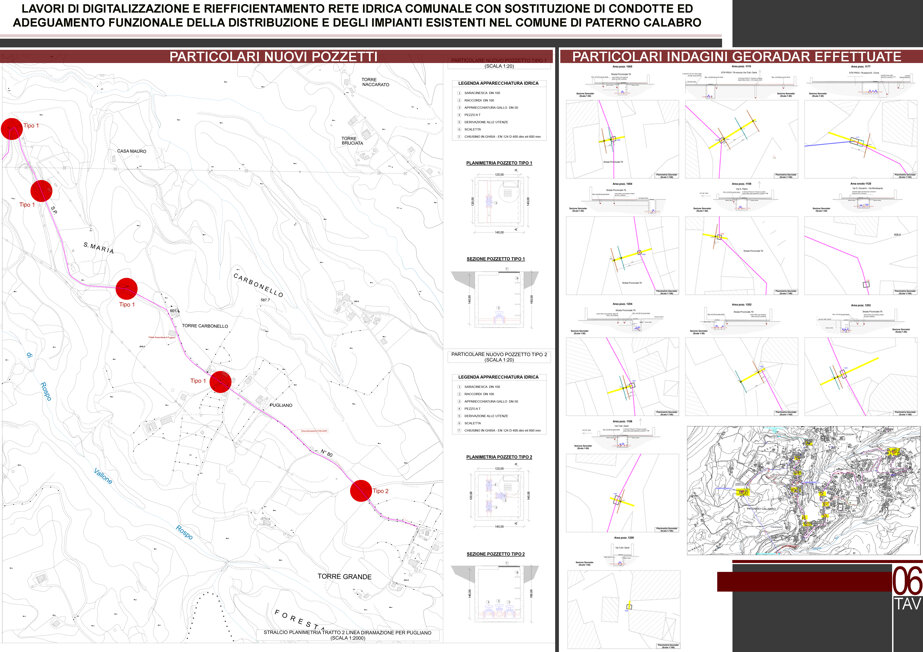Select the topmost red Tipo 1 marker

(11, 129)
